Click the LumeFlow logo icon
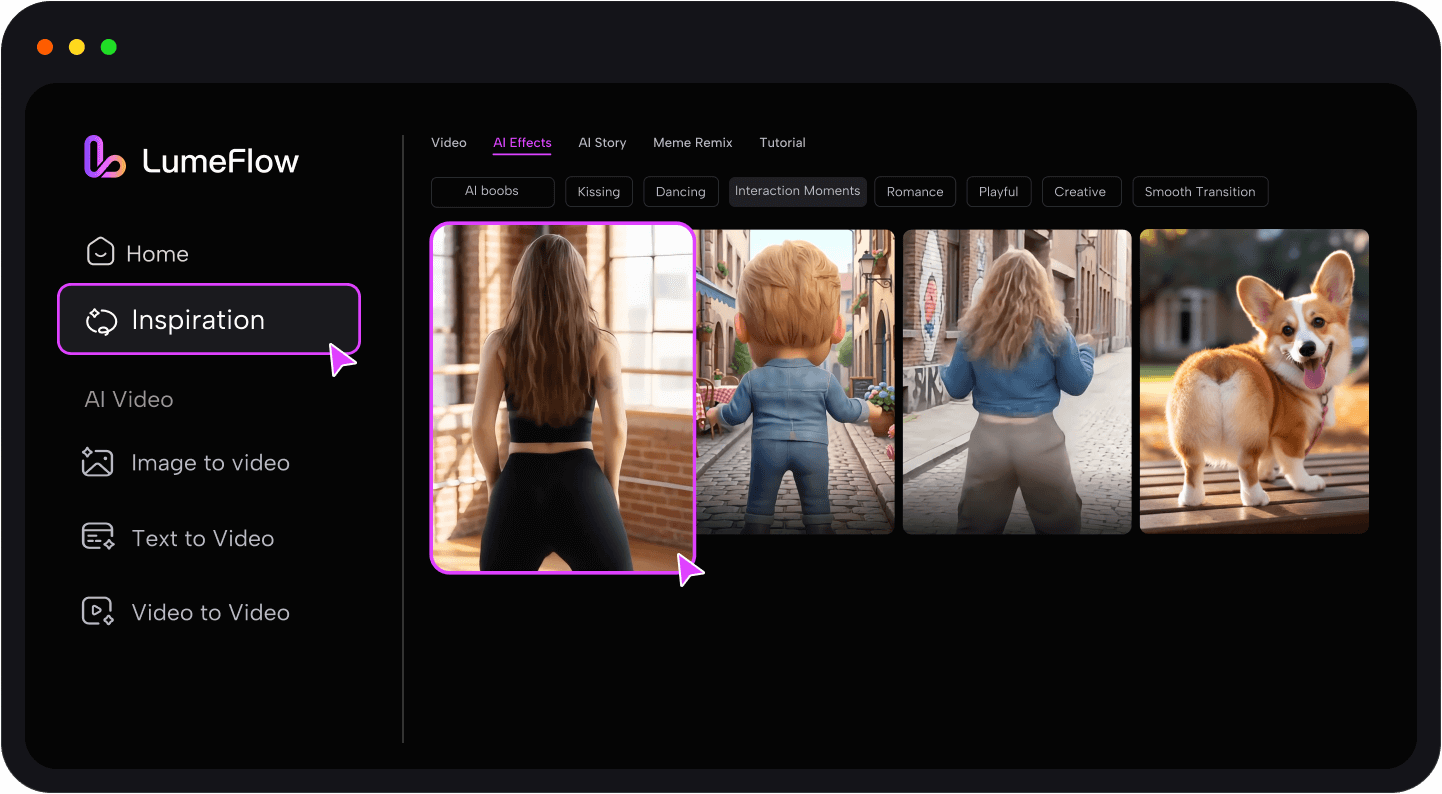Viewport: 1442px width, 794px height. (x=104, y=158)
